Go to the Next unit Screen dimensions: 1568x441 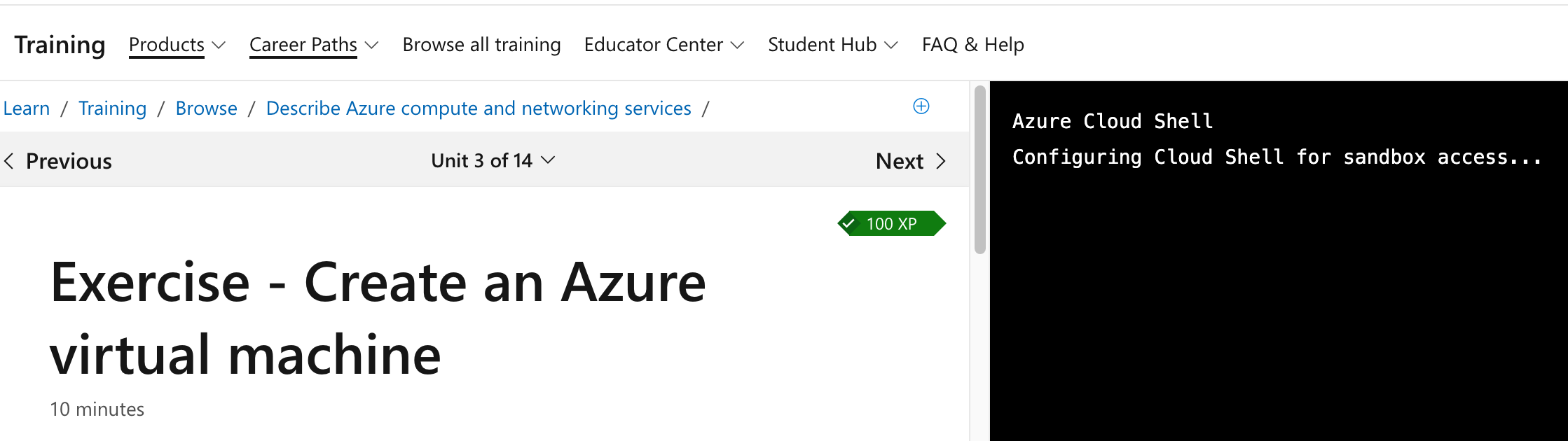click(x=911, y=161)
